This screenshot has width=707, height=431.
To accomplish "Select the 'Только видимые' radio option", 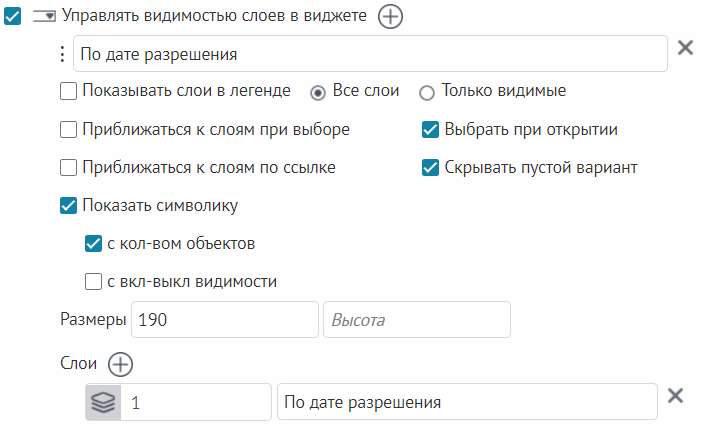I will point(427,92).
